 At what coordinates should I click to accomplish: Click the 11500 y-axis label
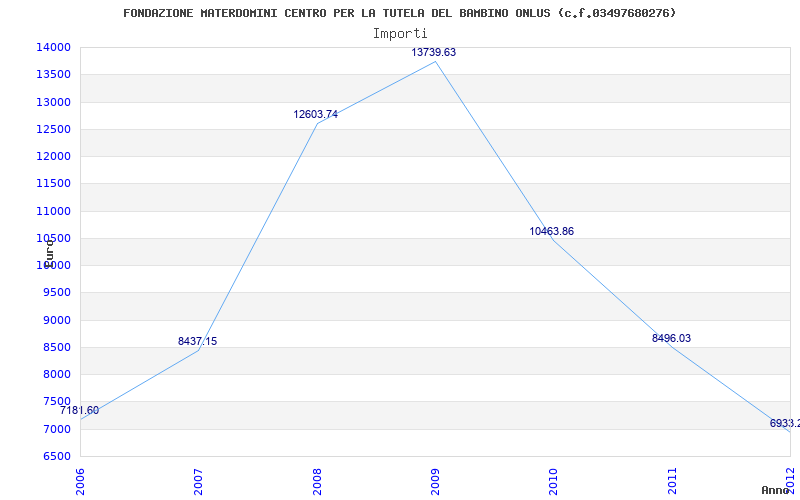coord(53,184)
